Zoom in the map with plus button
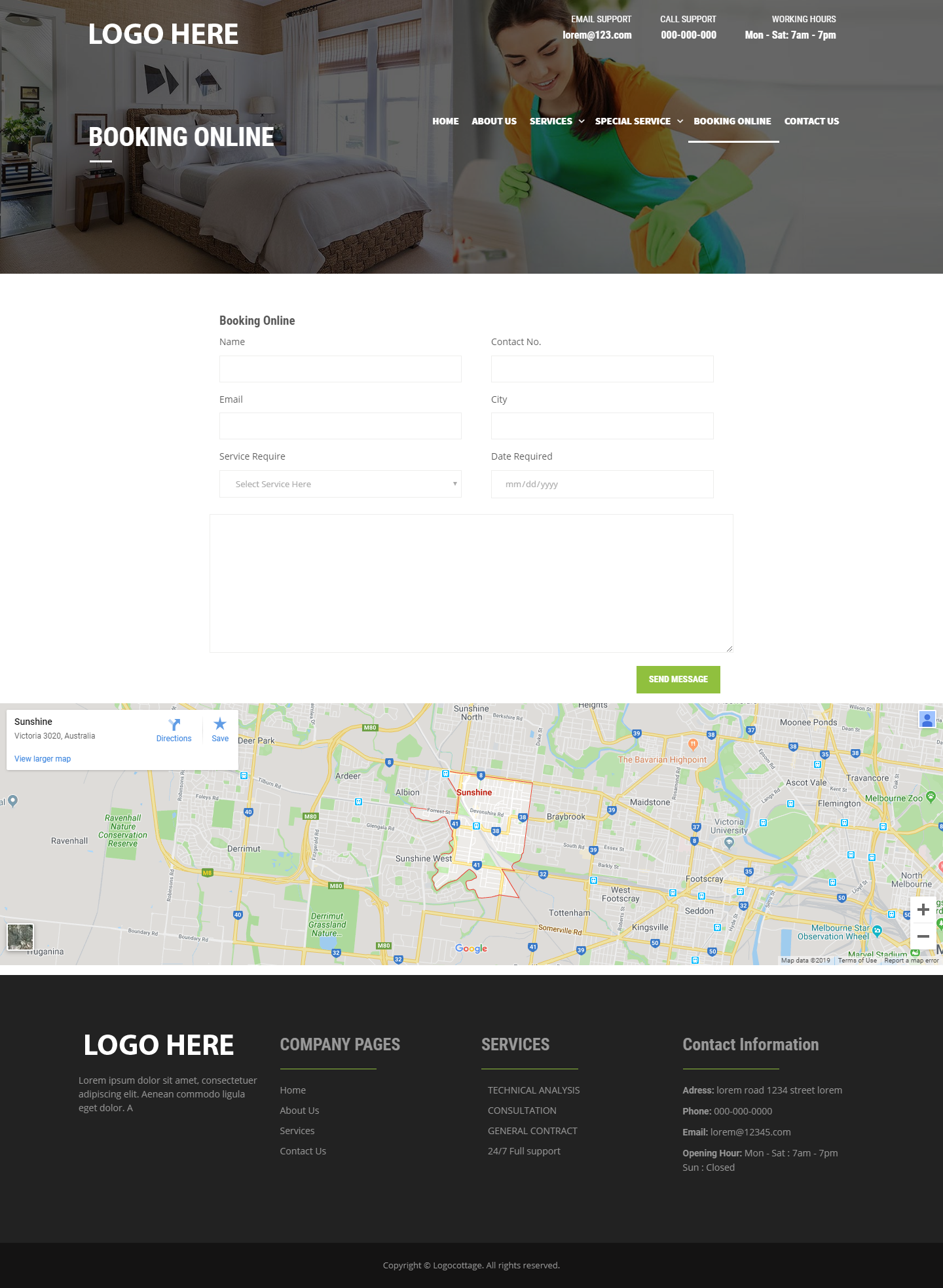This screenshot has height=1288, width=943. coord(923,910)
